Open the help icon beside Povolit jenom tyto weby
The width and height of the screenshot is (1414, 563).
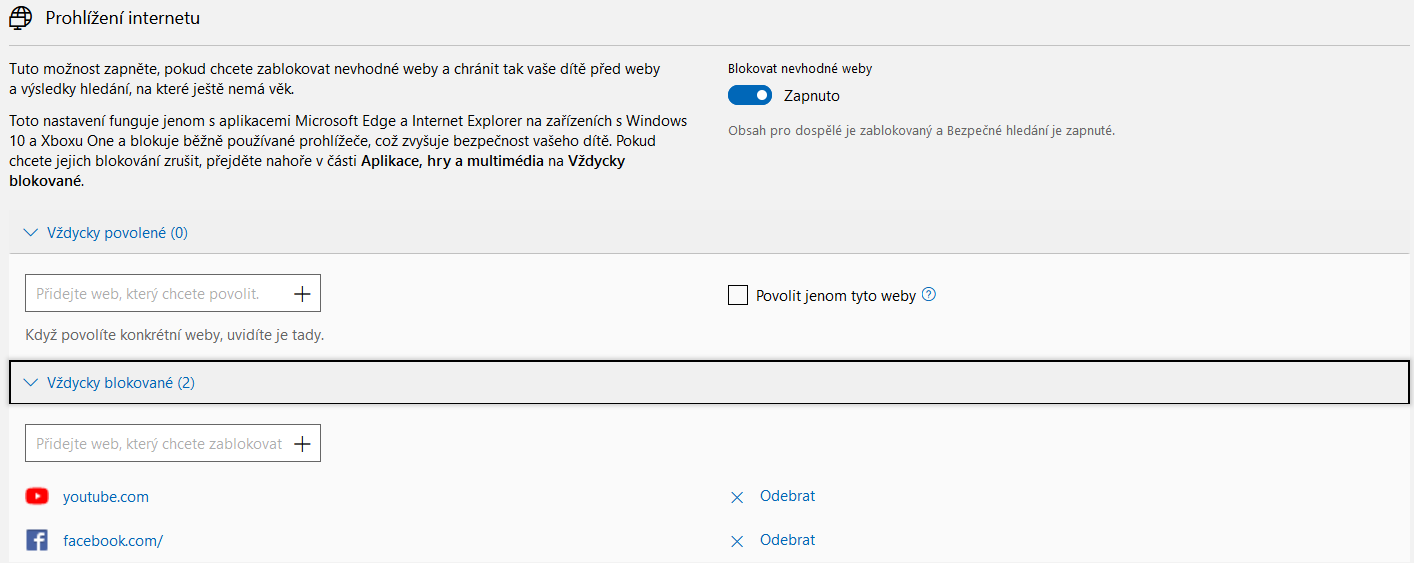(x=929, y=295)
